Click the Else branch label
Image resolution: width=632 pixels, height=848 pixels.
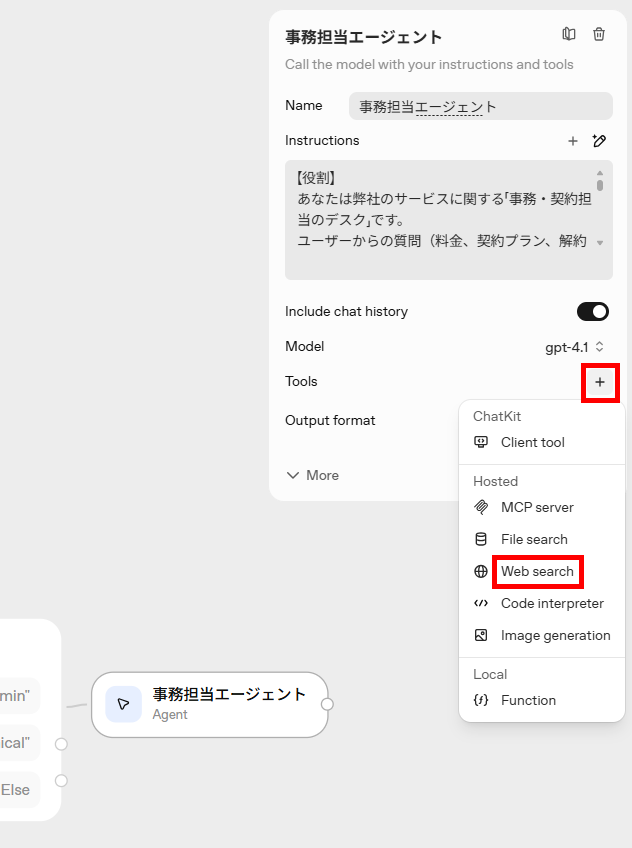click(15, 790)
